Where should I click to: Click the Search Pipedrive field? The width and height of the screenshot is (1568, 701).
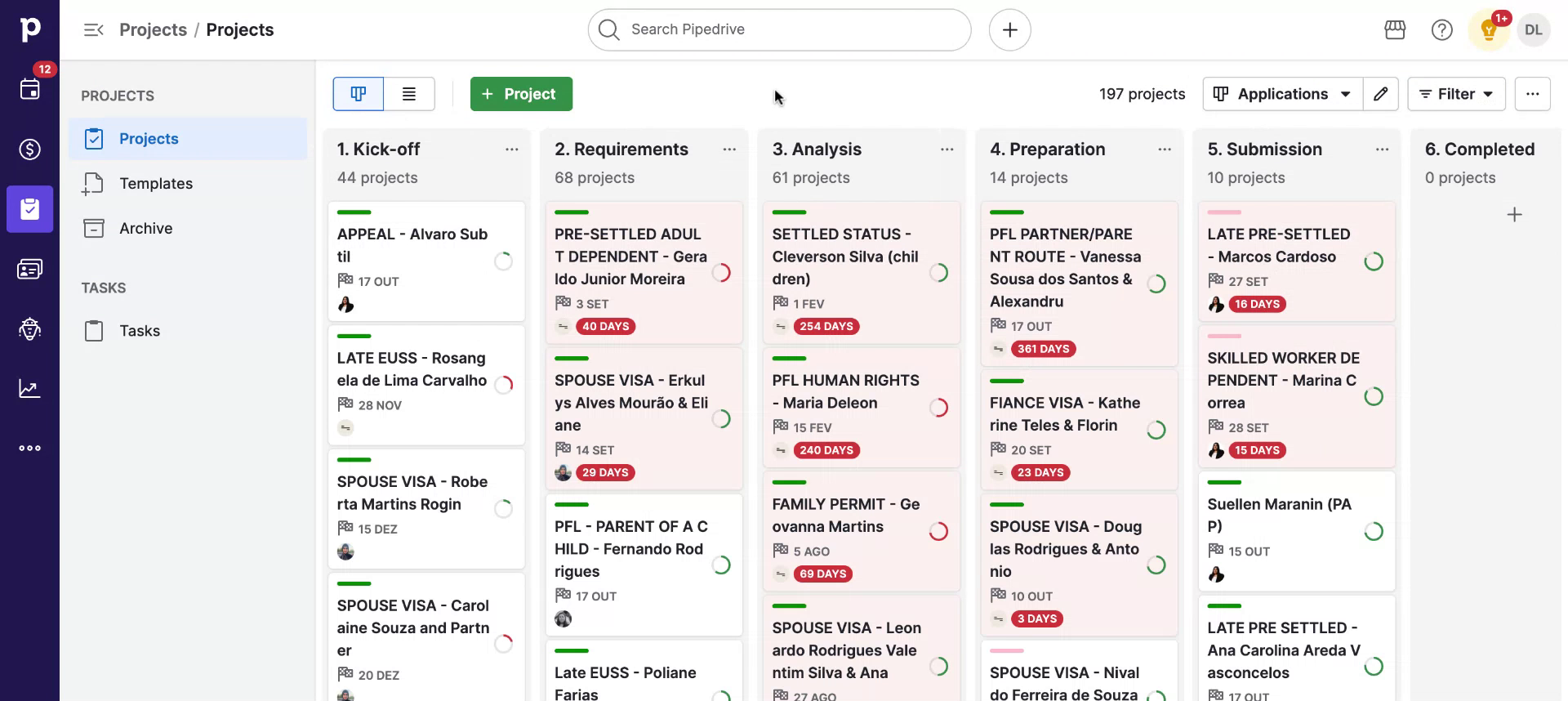(x=779, y=30)
